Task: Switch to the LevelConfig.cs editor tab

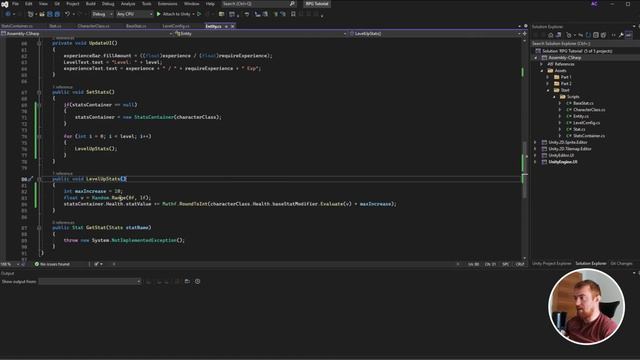Action: 176,26
